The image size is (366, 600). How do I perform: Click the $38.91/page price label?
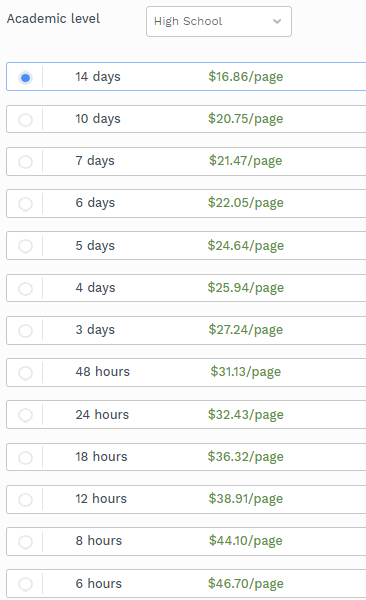pos(245,499)
